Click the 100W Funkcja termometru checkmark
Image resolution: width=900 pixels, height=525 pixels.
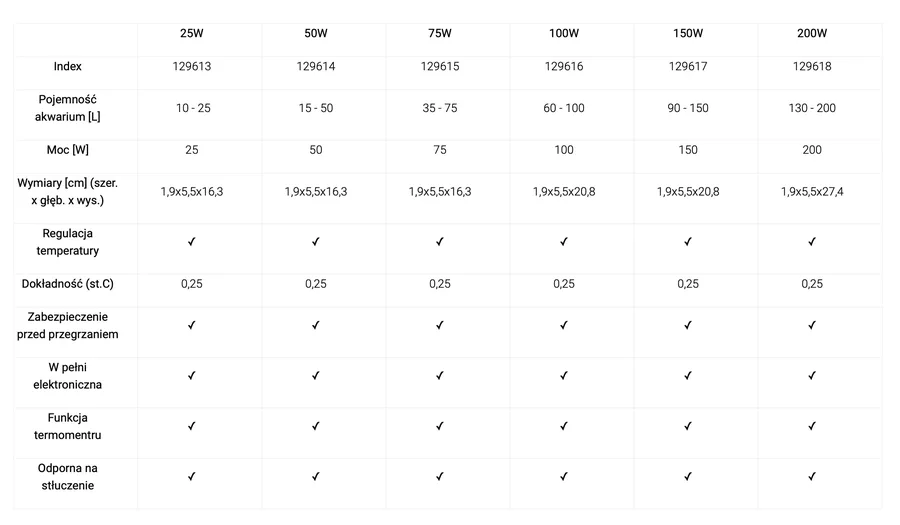[x=564, y=426]
